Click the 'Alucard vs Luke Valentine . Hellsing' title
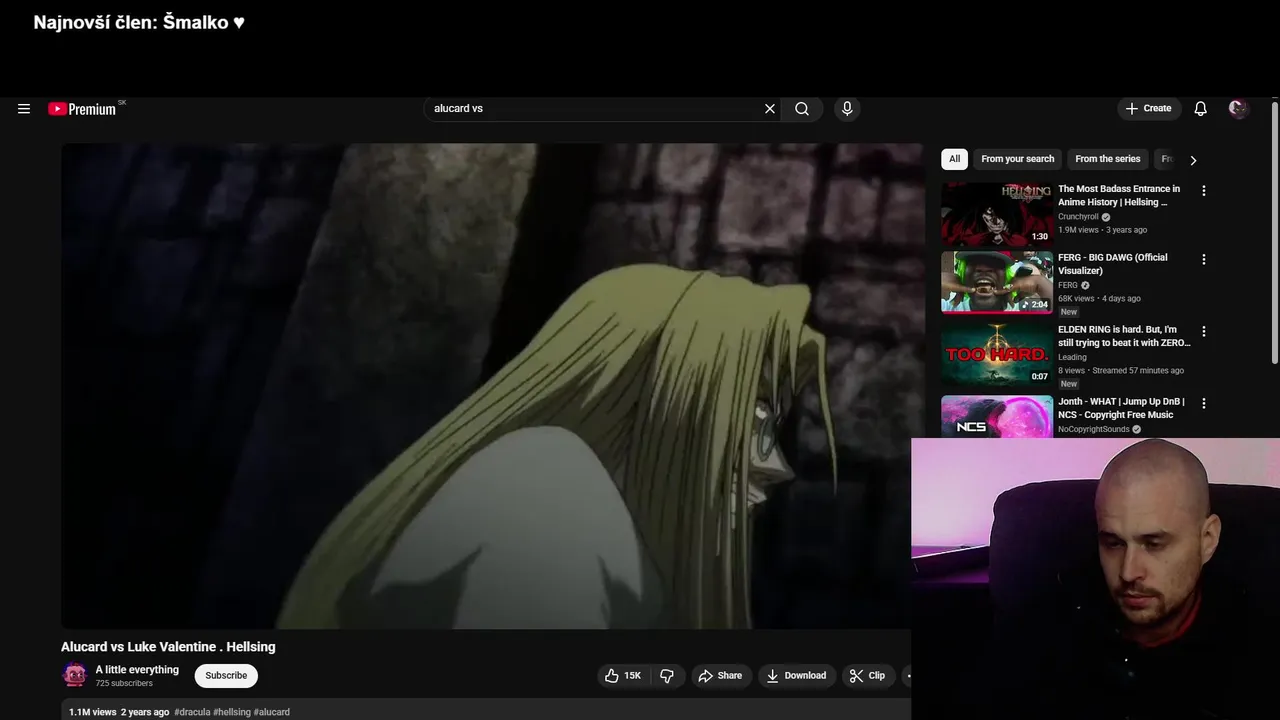This screenshot has height=720, width=1280. (x=168, y=647)
